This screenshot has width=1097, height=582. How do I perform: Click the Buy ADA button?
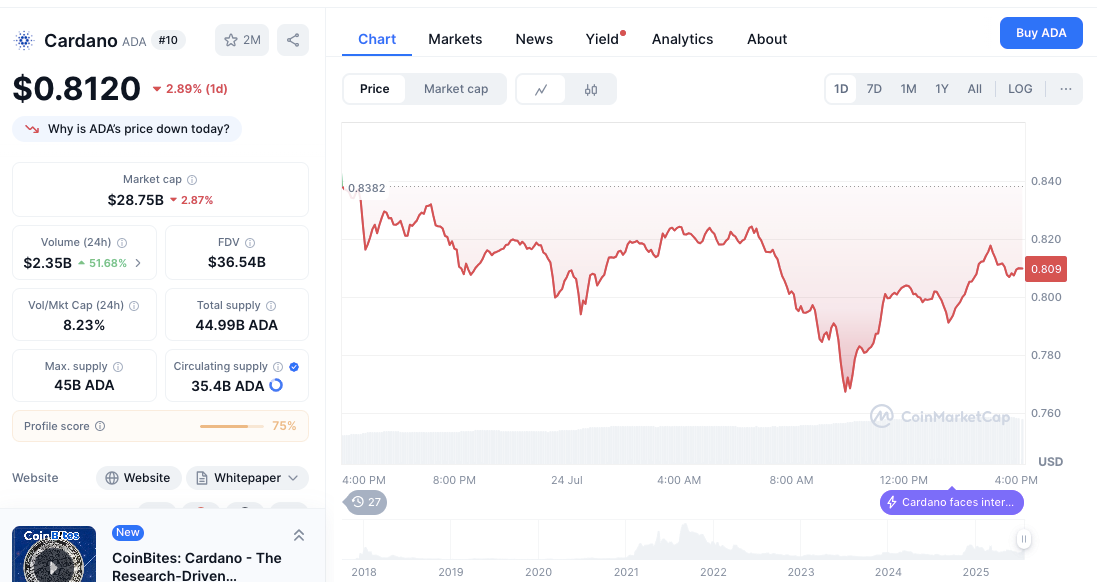pyautogui.click(x=1041, y=33)
